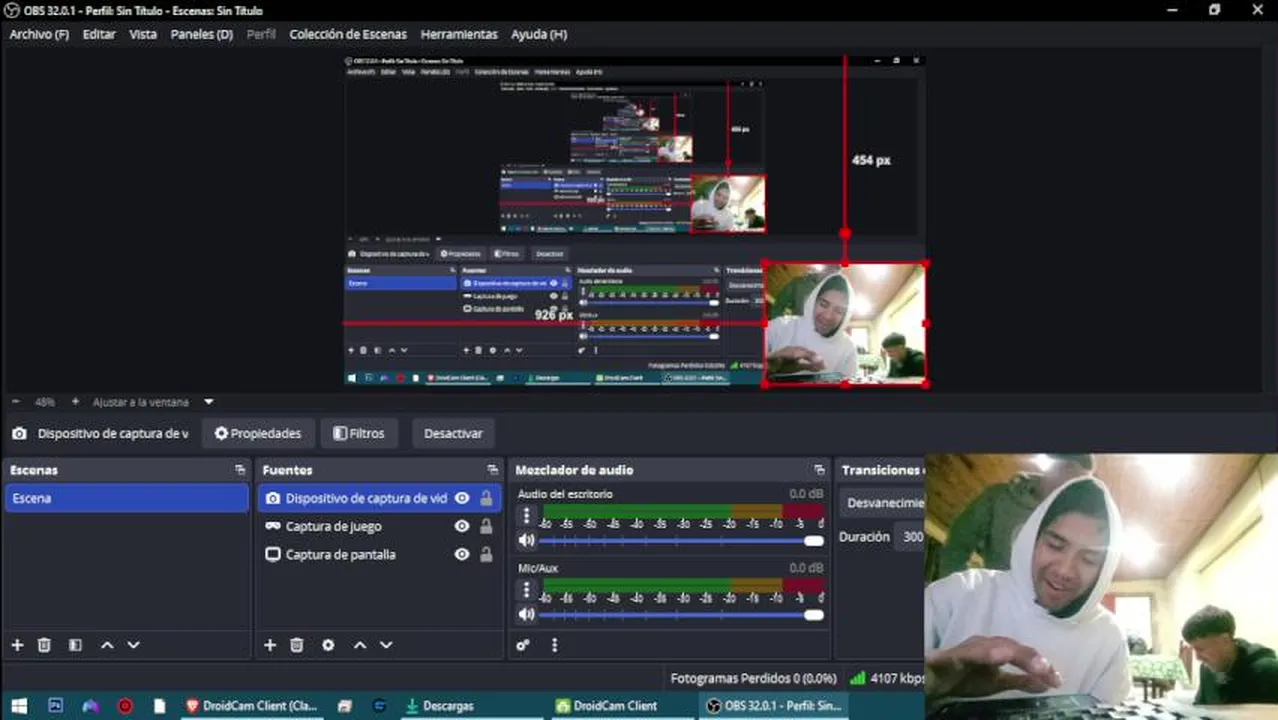This screenshot has height=720, width=1278.
Task: Undock the Fuentes panel
Action: click(x=492, y=470)
